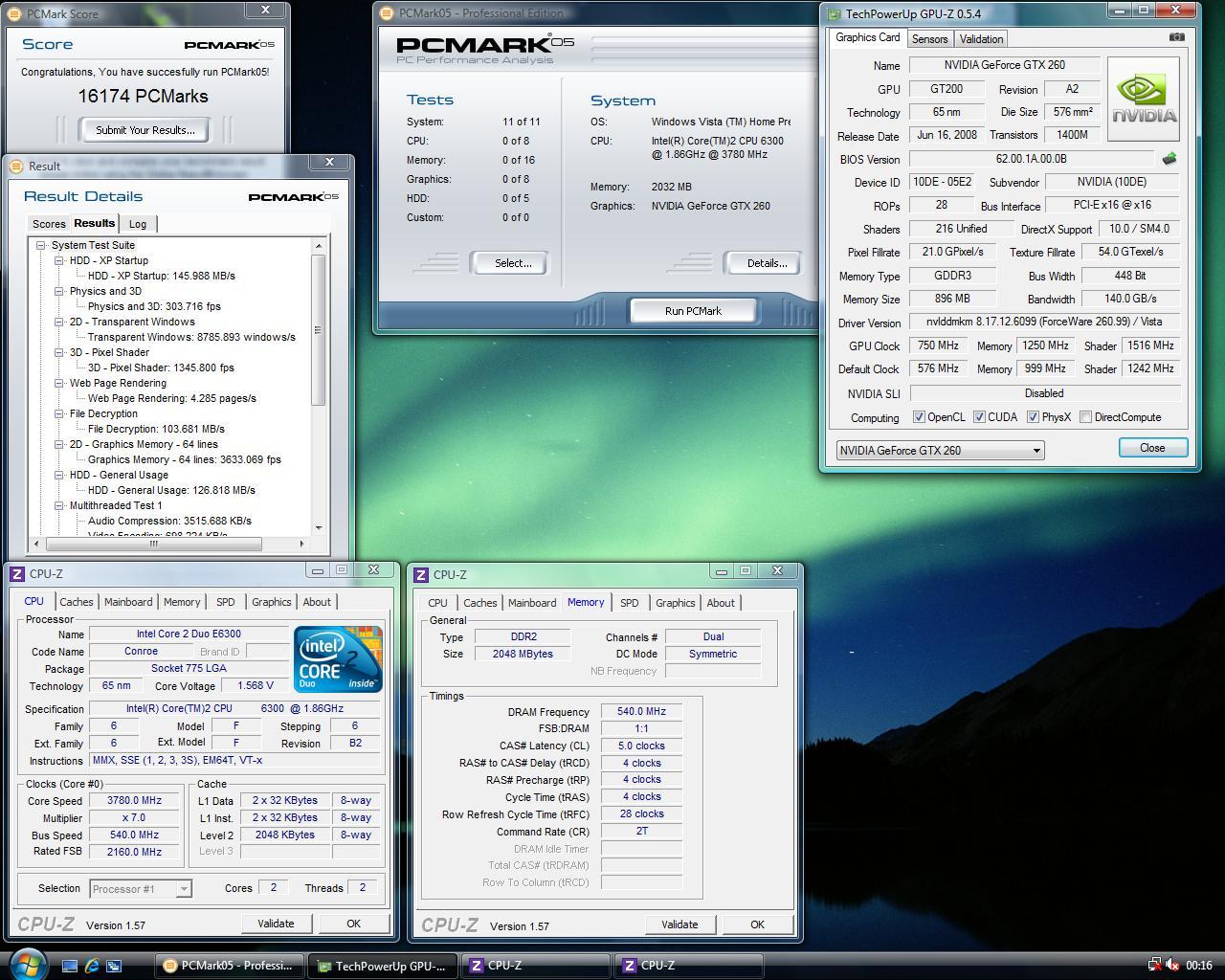This screenshot has width=1225, height=980.
Task: Open the NVIDIA GeForce GTX 260 dropdown
Action: [x=940, y=450]
